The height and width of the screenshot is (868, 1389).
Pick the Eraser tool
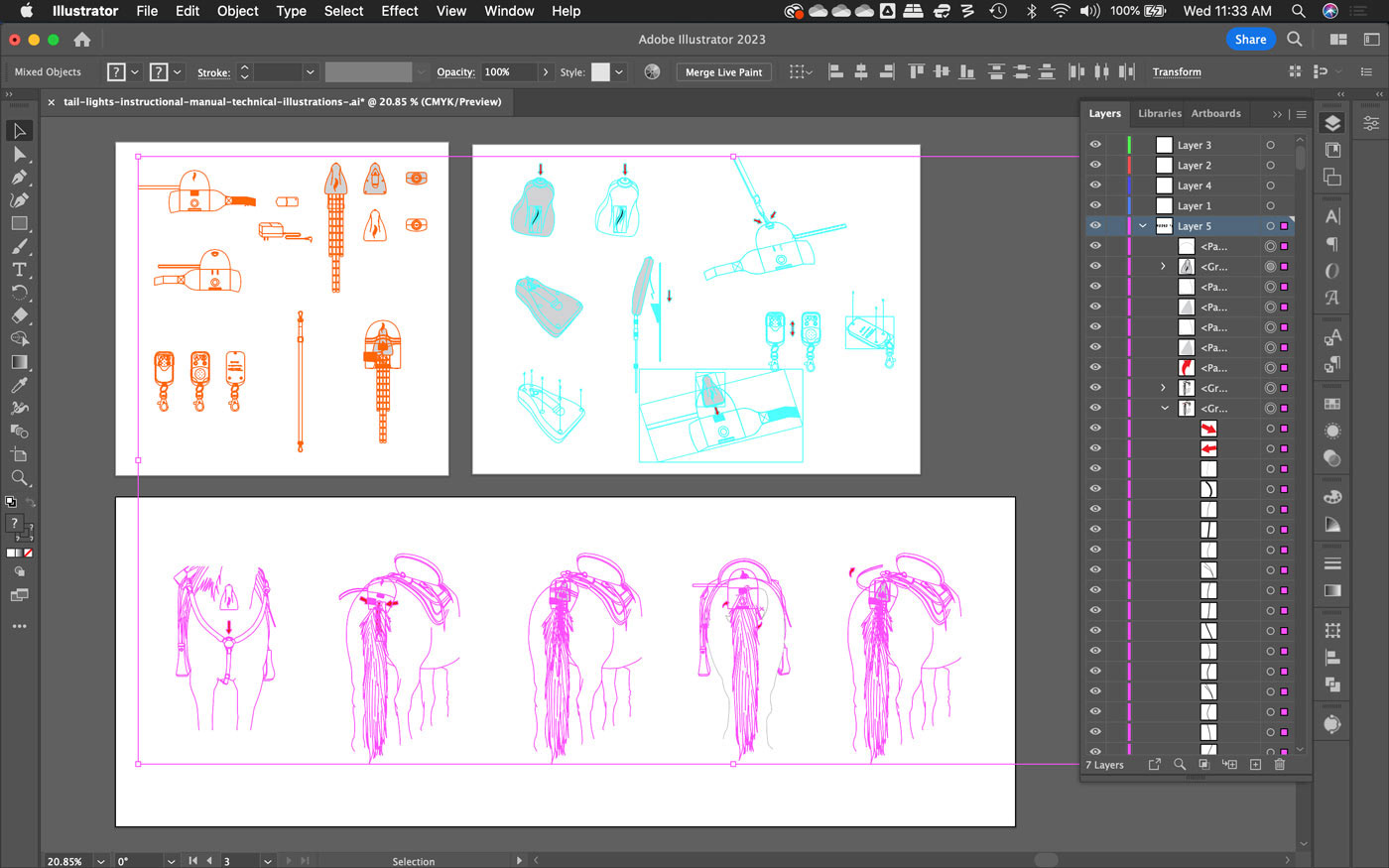[19, 315]
